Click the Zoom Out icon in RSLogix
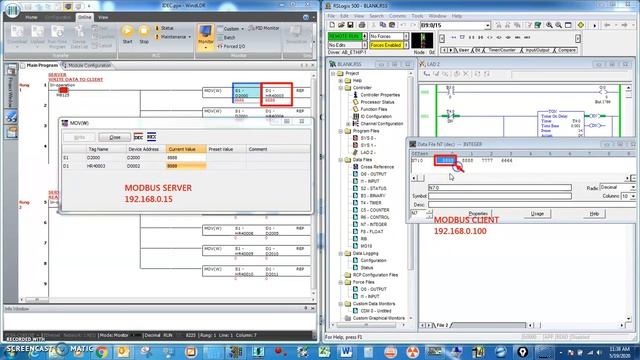The height and width of the screenshot is (360, 640). pos(558,25)
